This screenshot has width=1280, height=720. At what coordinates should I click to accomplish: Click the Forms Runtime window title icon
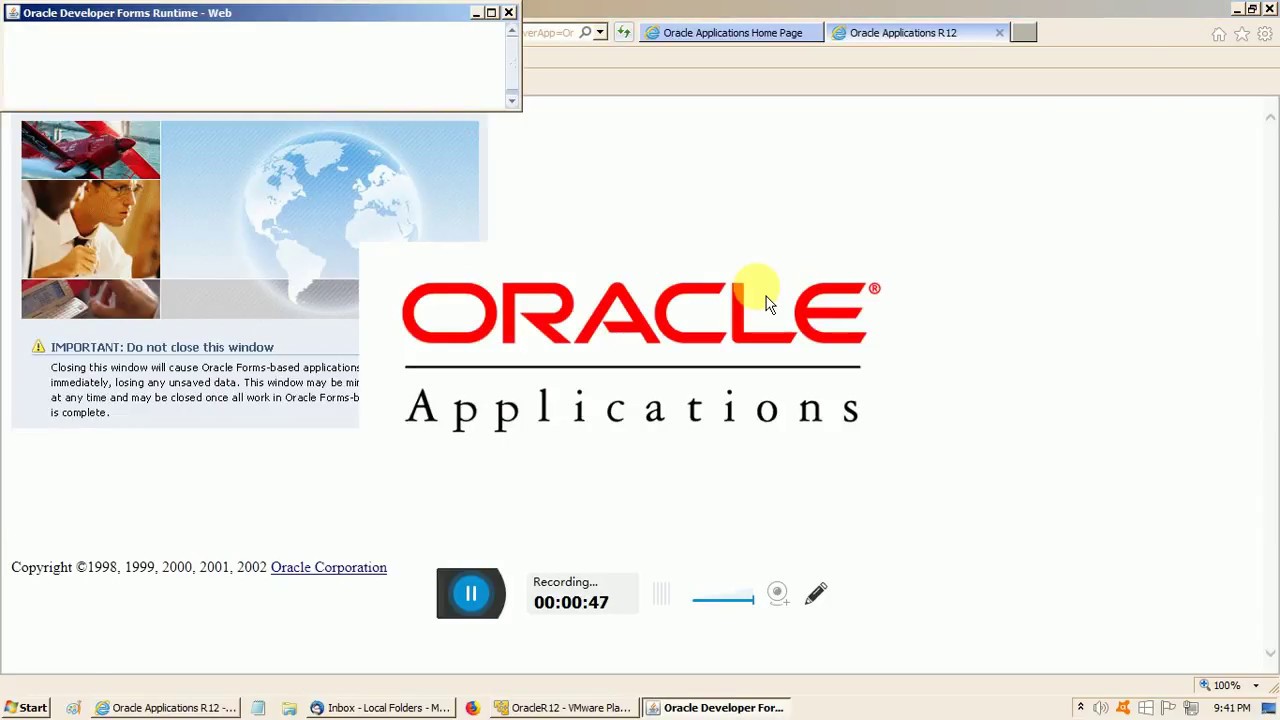[x=13, y=13]
